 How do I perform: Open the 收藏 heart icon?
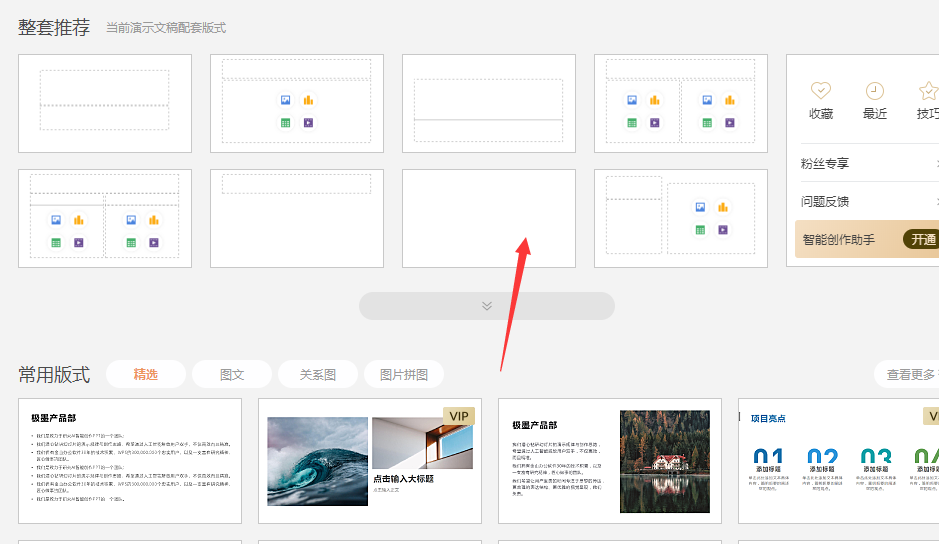pos(820,90)
